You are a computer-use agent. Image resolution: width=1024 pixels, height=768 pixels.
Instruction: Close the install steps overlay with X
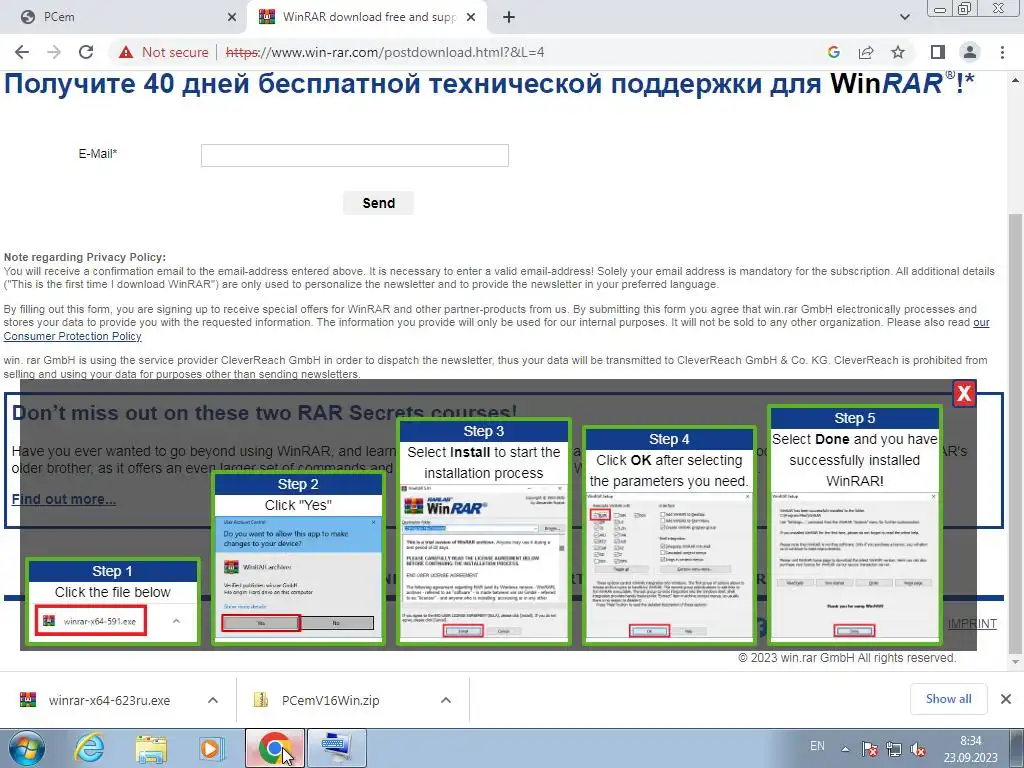964,393
